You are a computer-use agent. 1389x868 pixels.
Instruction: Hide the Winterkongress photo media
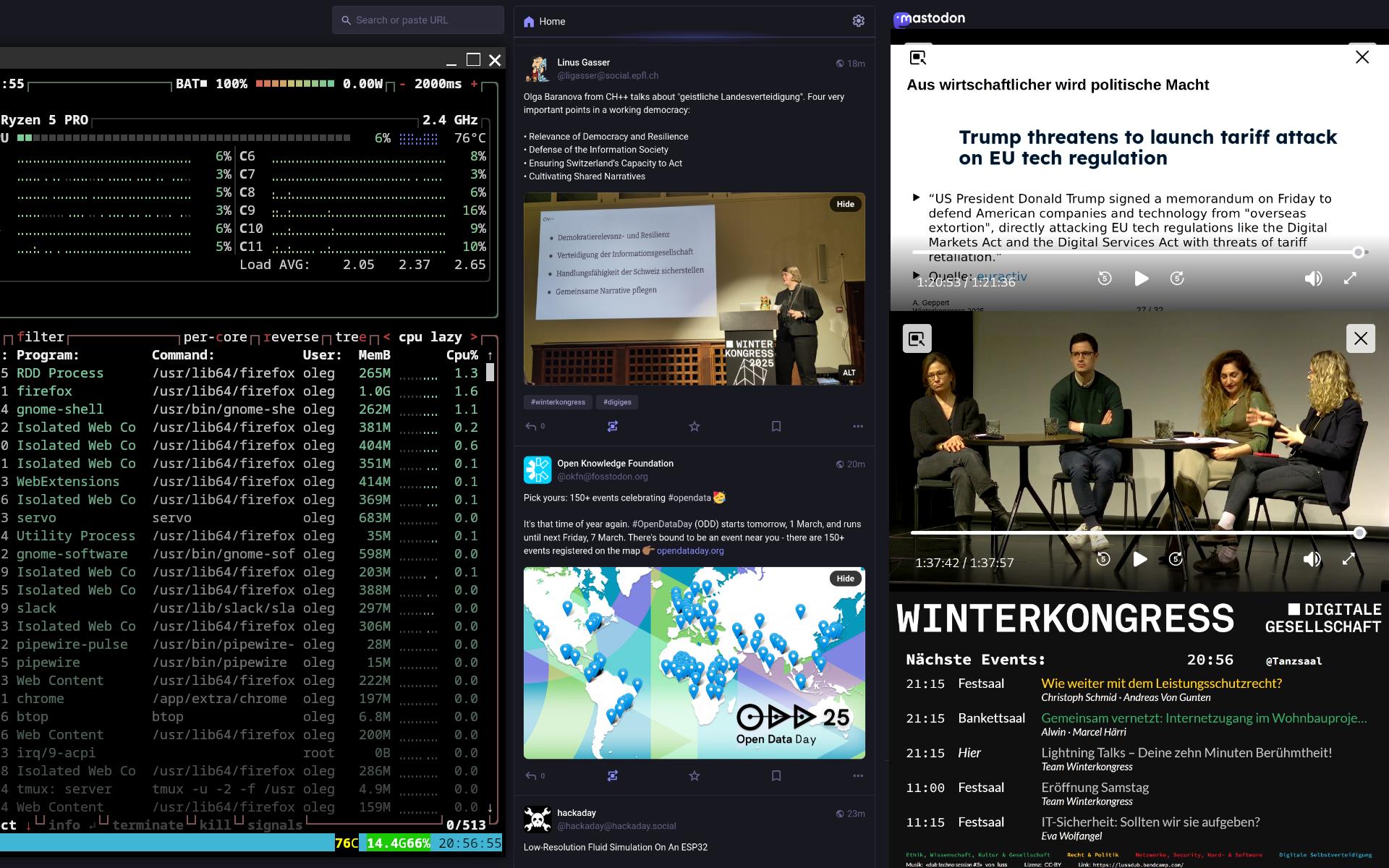845,204
